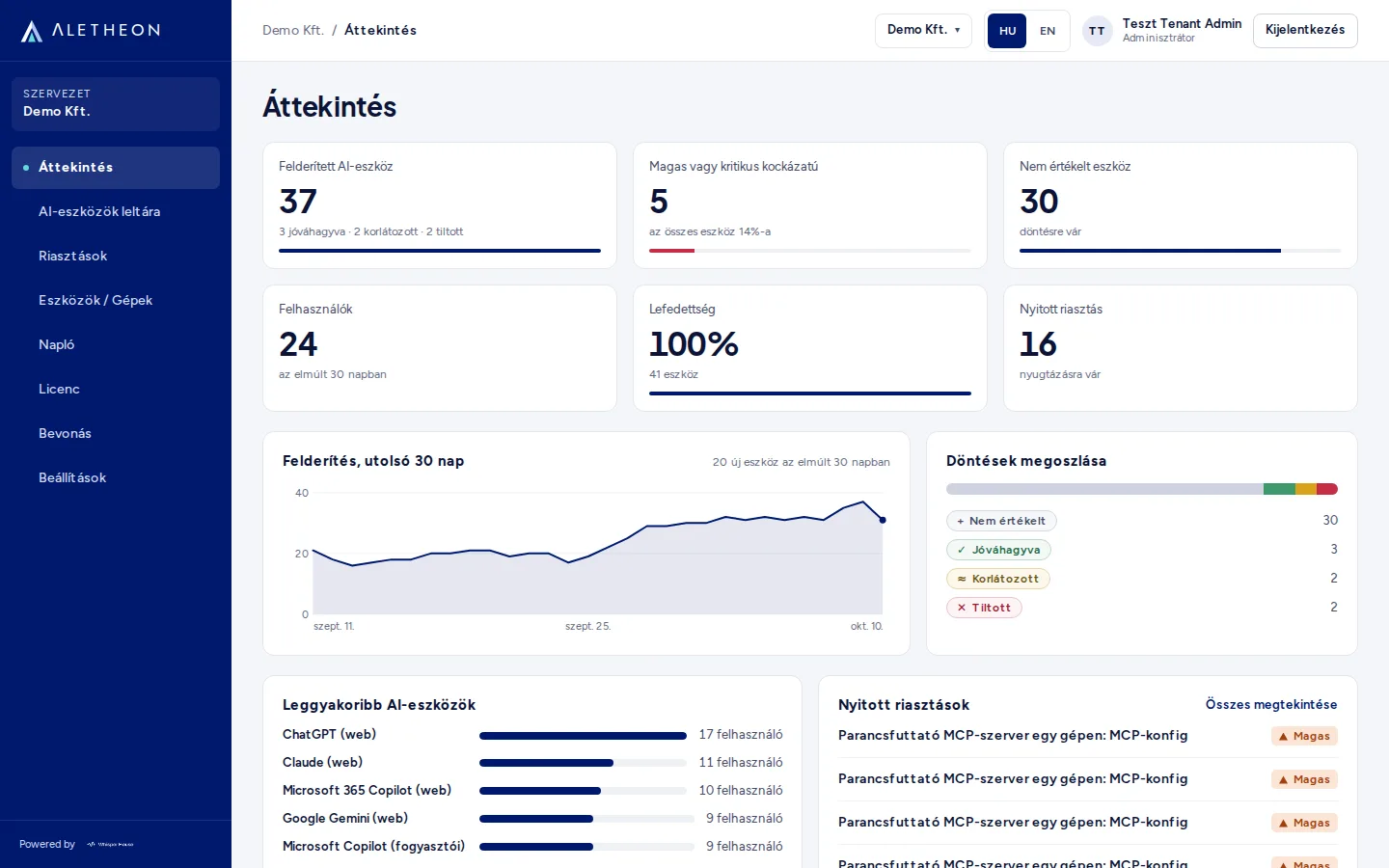Select the Tiltott decision chip

click(x=984, y=608)
